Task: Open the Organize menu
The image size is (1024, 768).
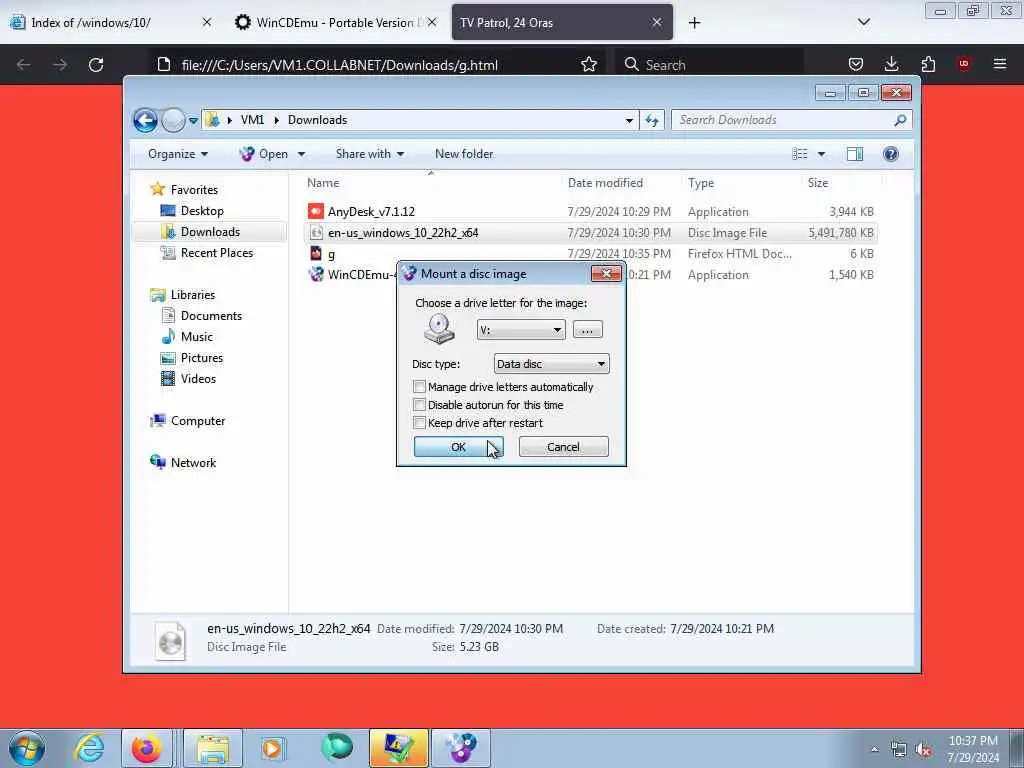Action: (x=178, y=154)
